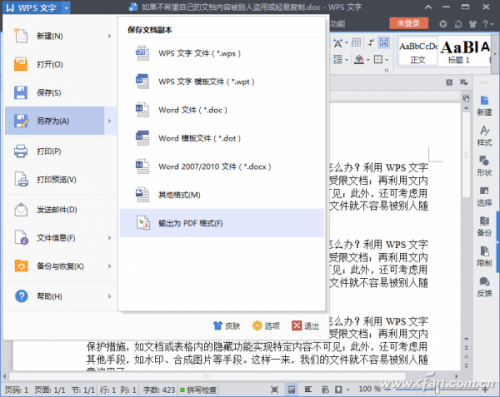Viewport: 500px width, 397px height.
Task: Open the help question mark dropdown in title bar
Action: [488, 24]
